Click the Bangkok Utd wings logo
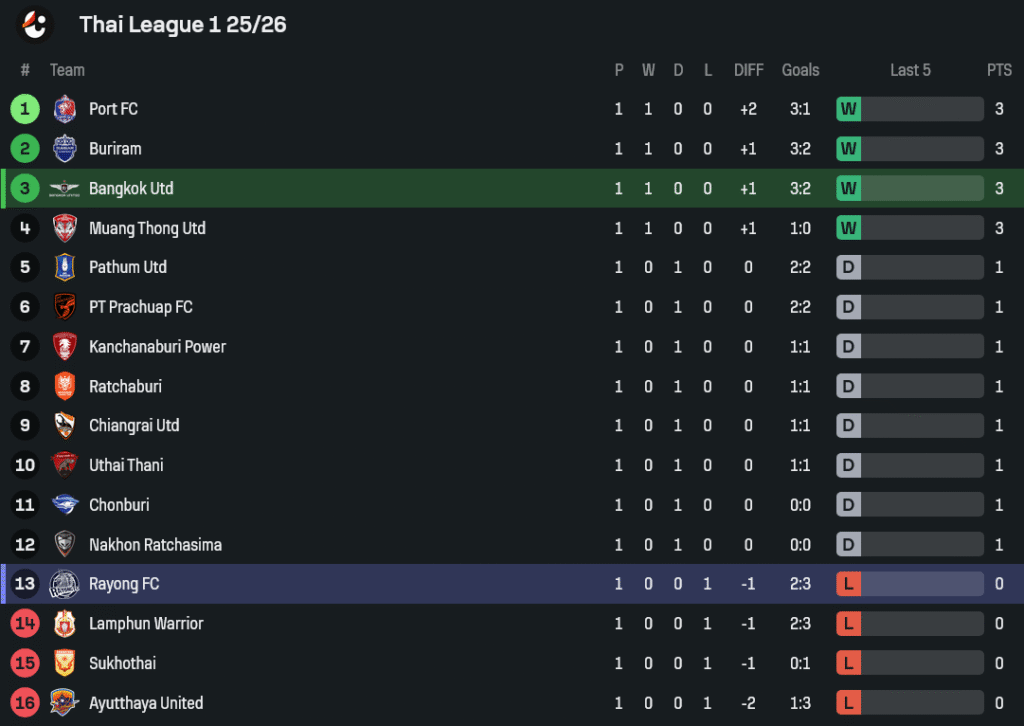The width and height of the screenshot is (1024, 726). click(x=65, y=189)
